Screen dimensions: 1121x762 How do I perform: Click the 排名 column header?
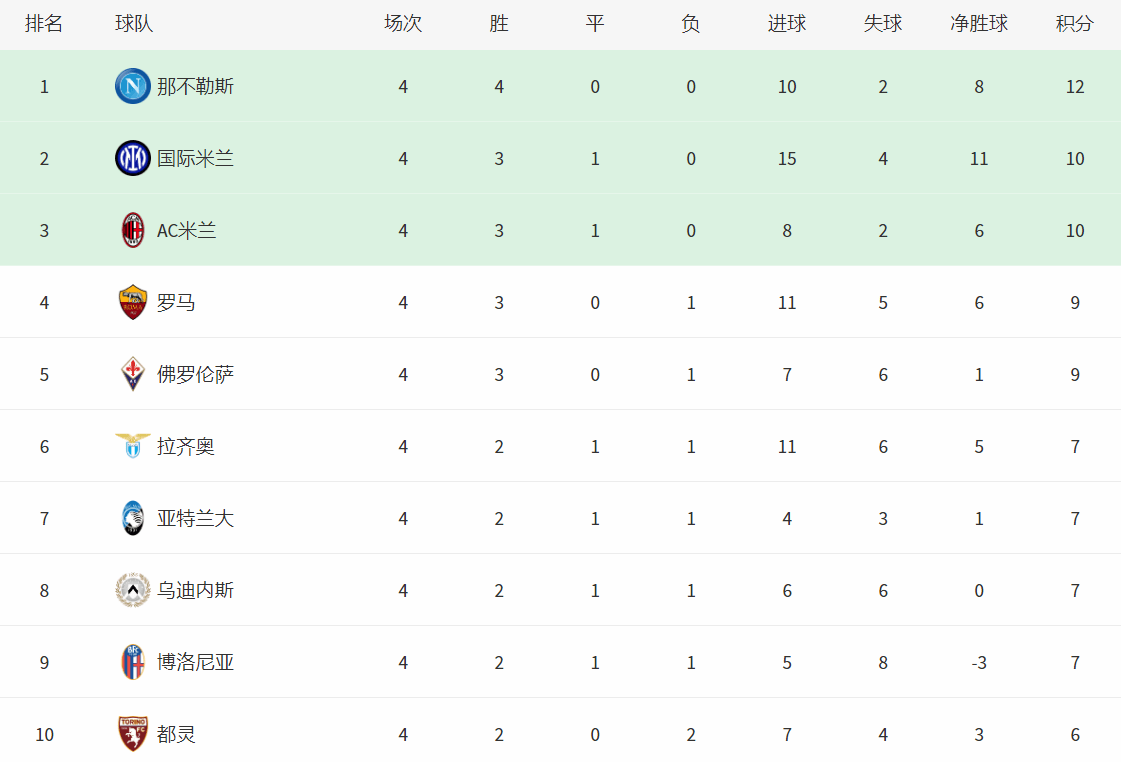click(44, 24)
